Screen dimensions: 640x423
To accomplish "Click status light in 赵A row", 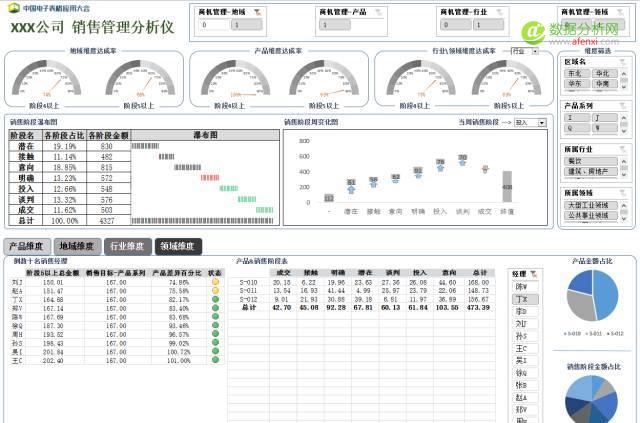I will click(215, 290).
